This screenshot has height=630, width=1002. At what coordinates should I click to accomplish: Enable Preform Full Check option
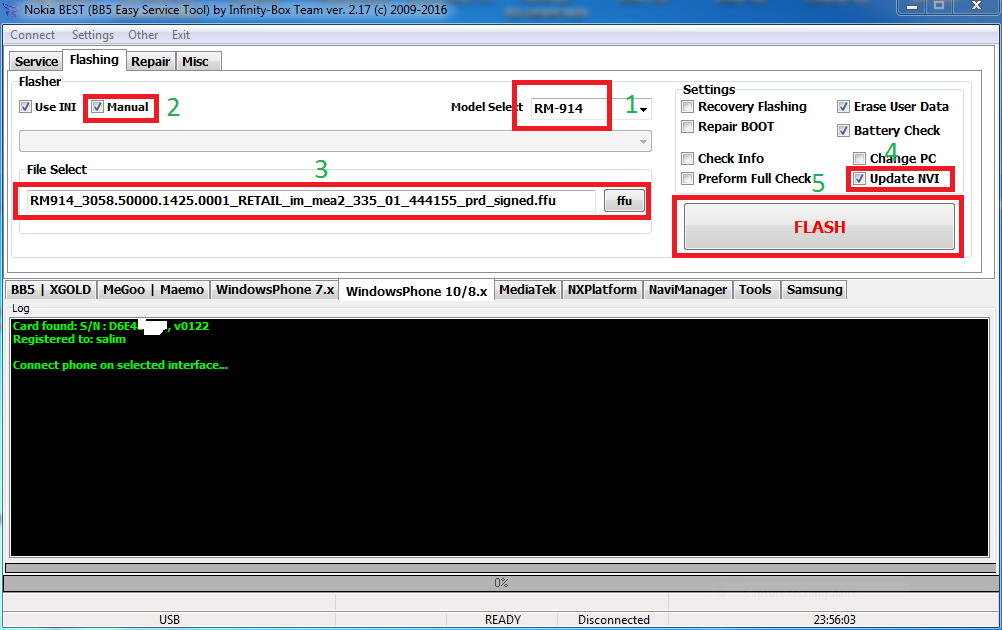pyautogui.click(x=688, y=178)
